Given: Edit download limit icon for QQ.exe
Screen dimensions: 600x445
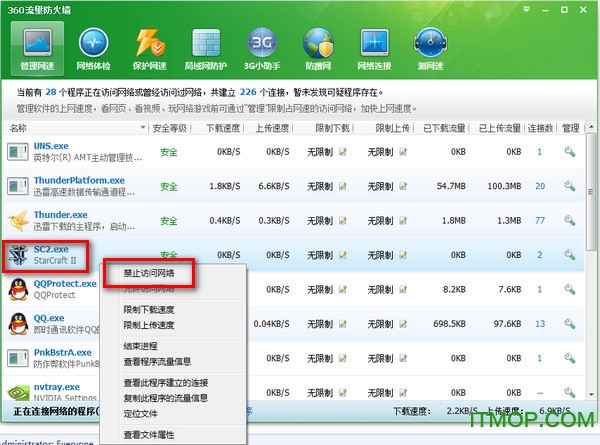Looking at the screenshot, I should pyautogui.click(x=343, y=324).
